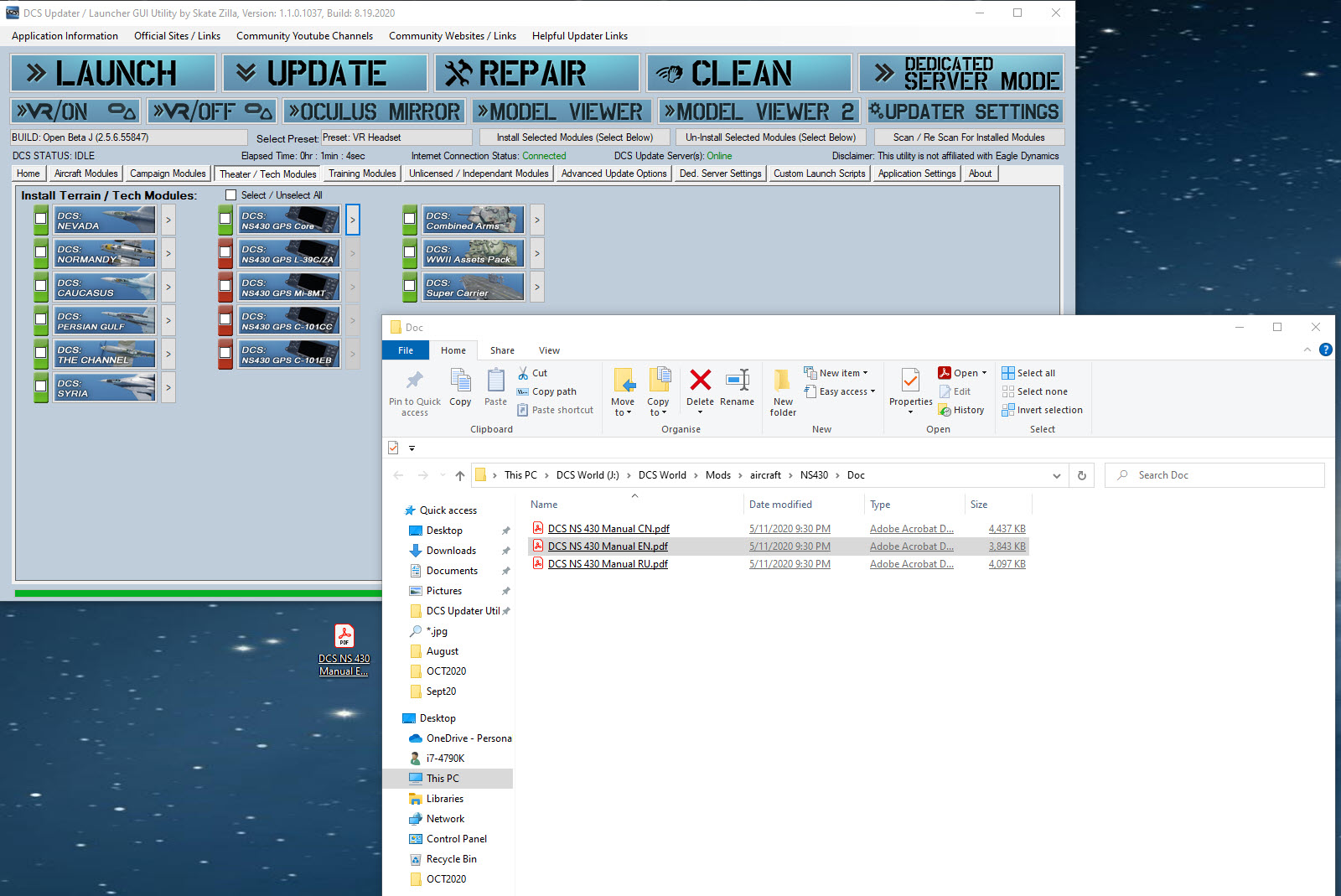Screen dimensions: 1341x896
Task: Click Edit in the Open group
Action: tap(955, 391)
